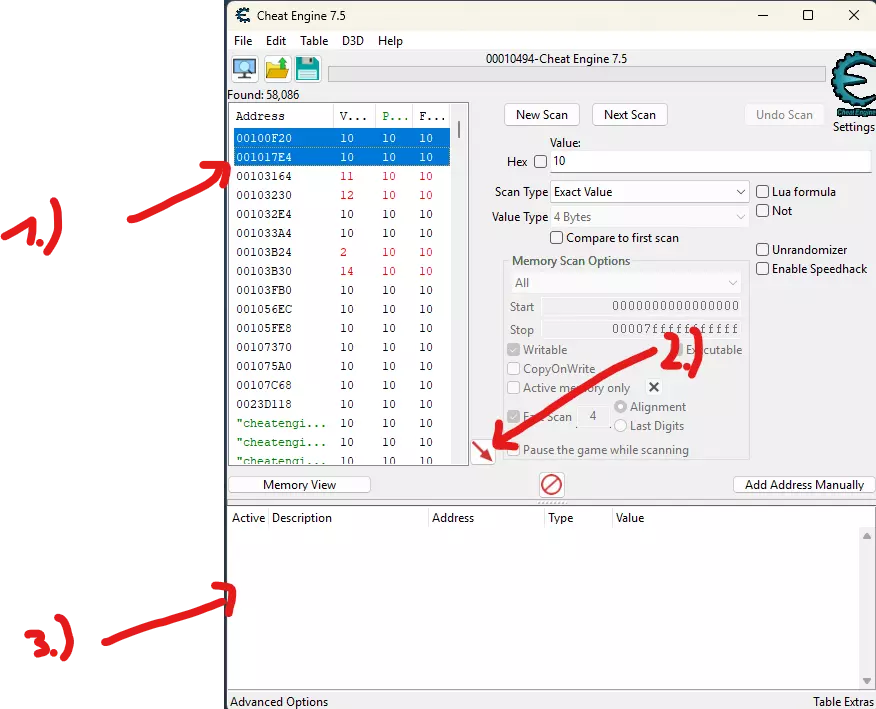Enable Compare to first scan
876x709 pixels.
556,237
